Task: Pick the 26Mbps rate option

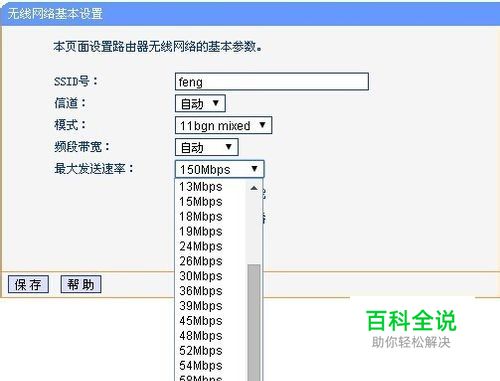Action: point(211,261)
